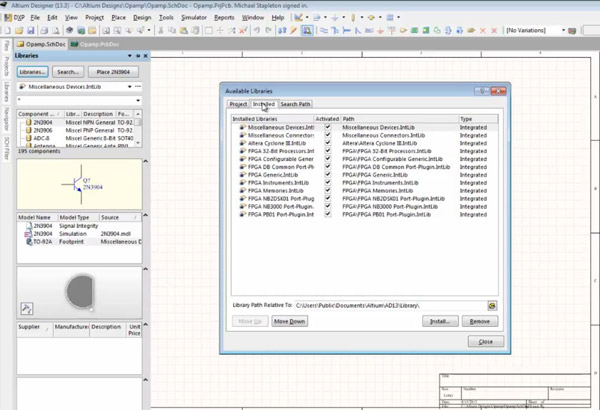Select the Place Net Label icon
Viewport: 600px width, 410px height.
[x=369, y=30]
